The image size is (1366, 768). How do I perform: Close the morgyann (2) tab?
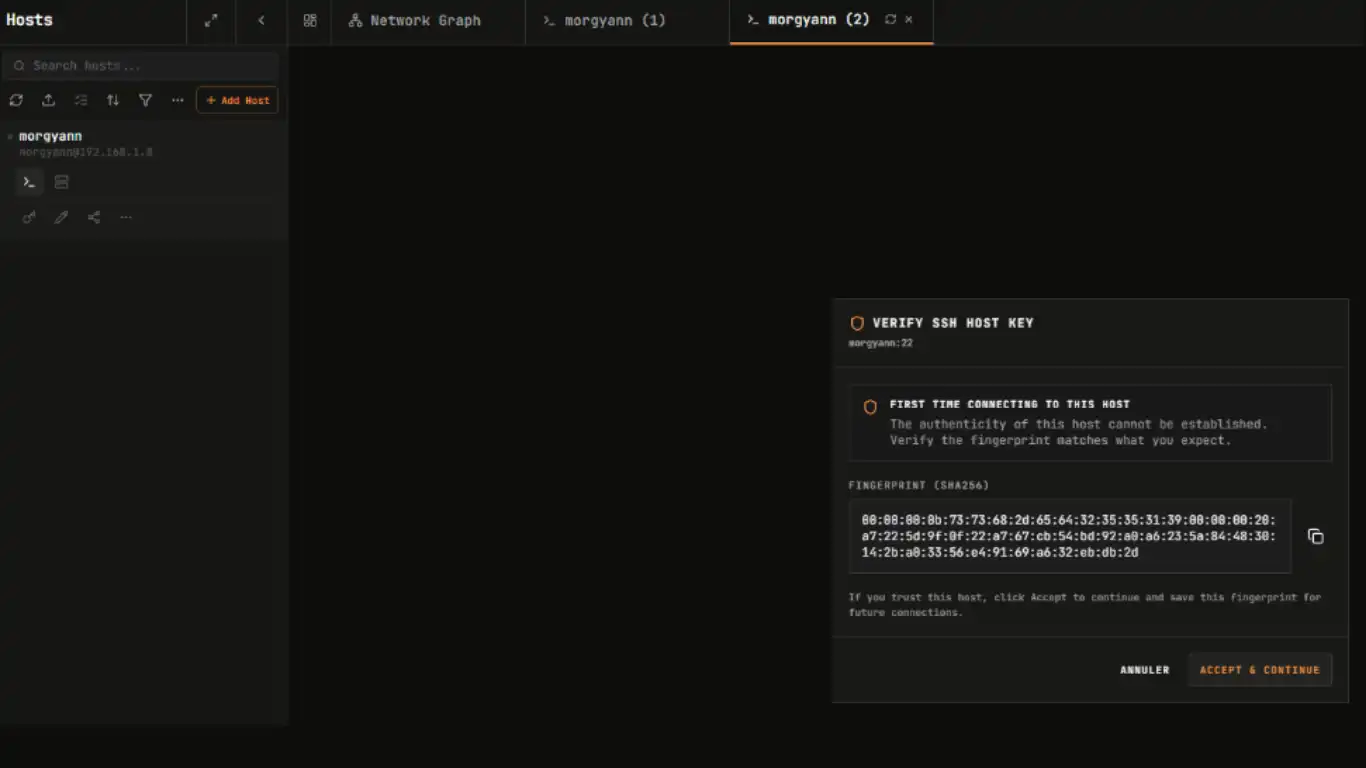(x=909, y=20)
